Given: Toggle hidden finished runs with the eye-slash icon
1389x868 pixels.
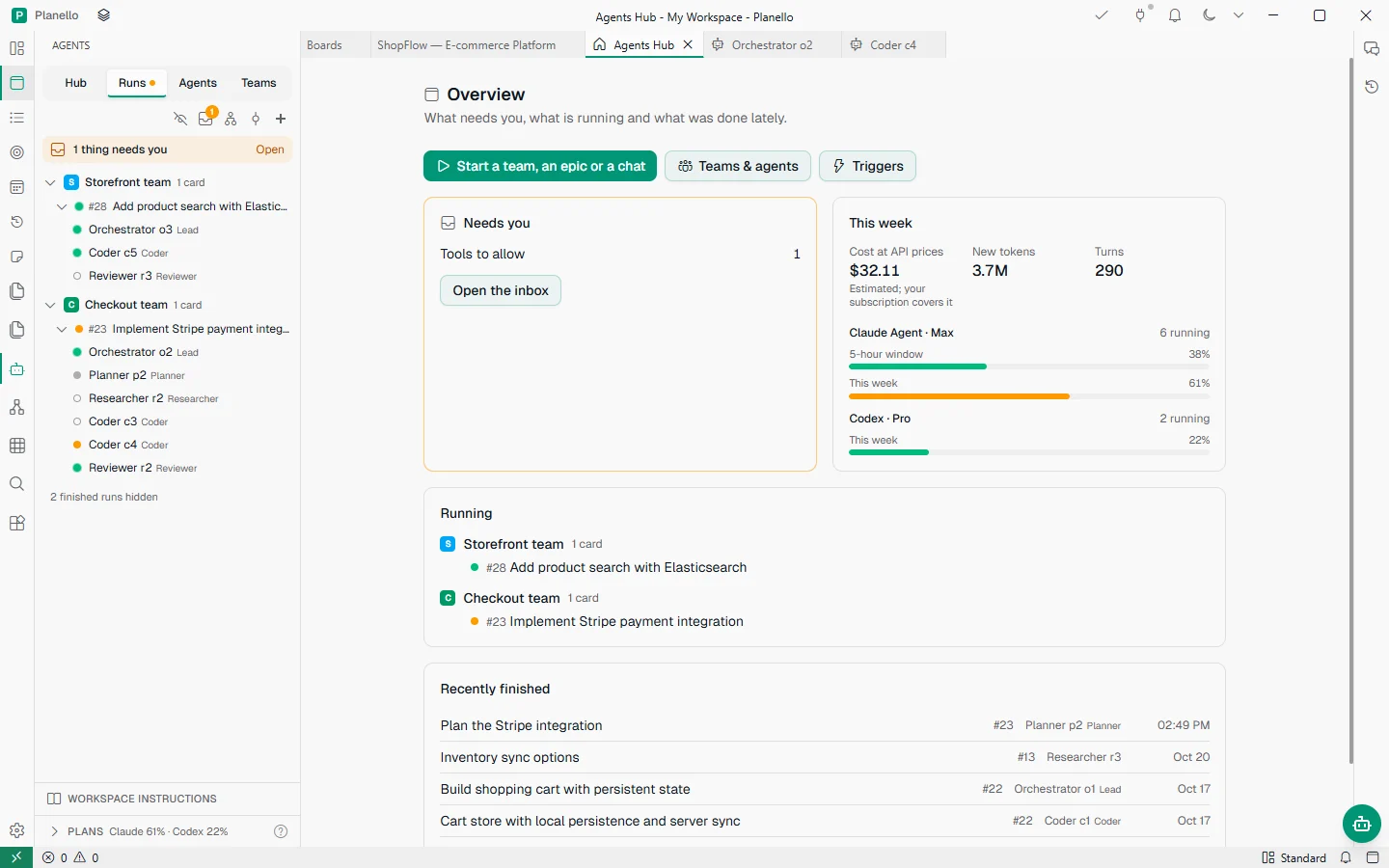Looking at the screenshot, I should point(180,119).
